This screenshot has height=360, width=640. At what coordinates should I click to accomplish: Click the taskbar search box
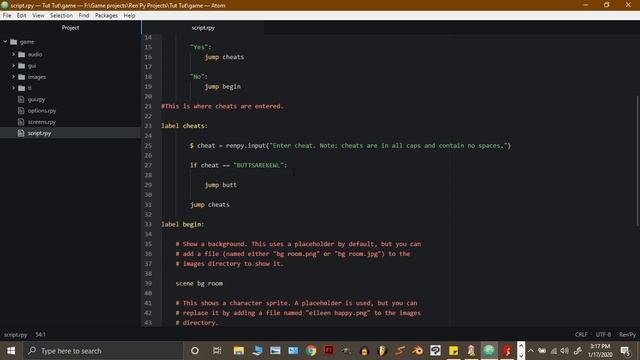click(102, 351)
